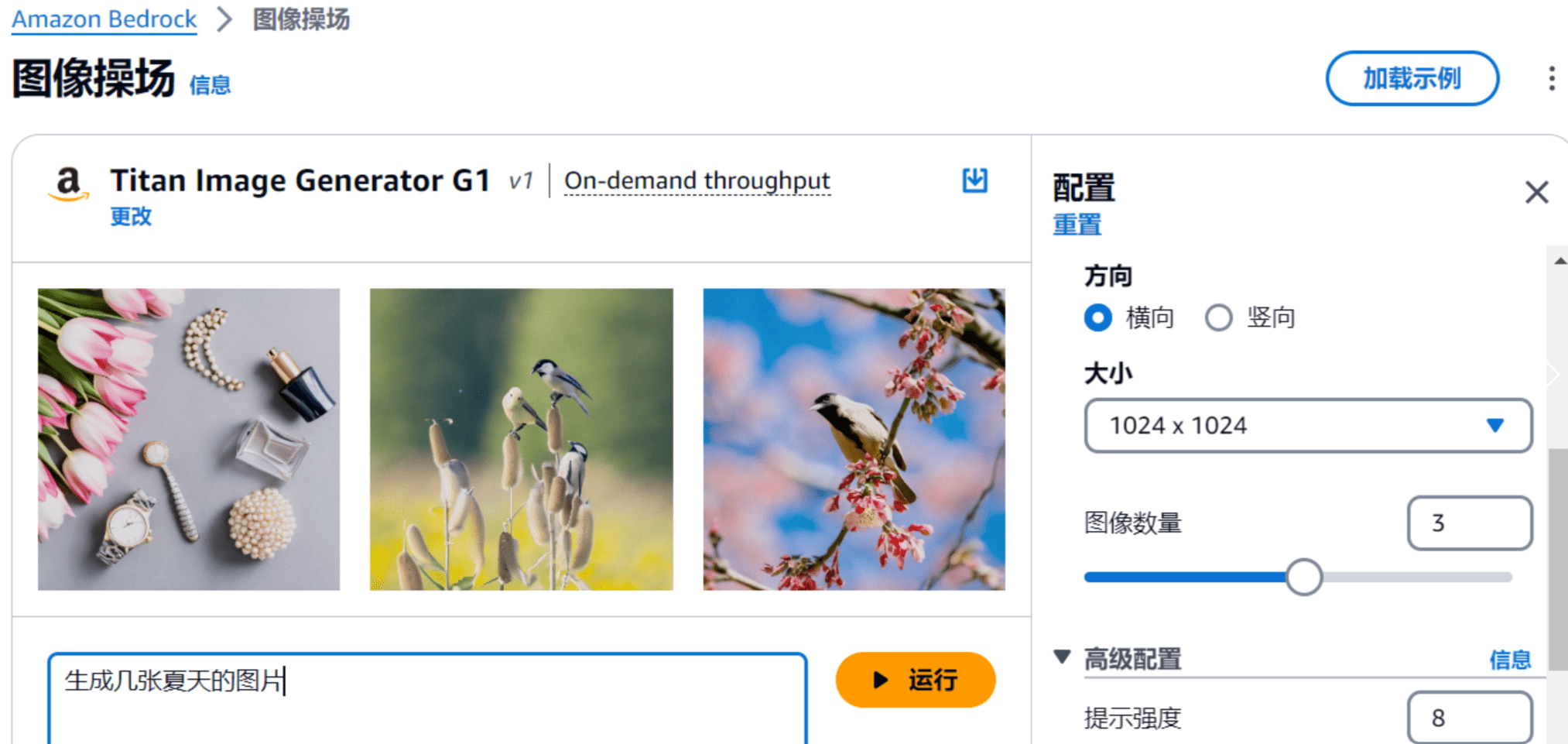Click the Amazon logo icon
Viewport: 1568px width, 744px height.
(x=69, y=184)
